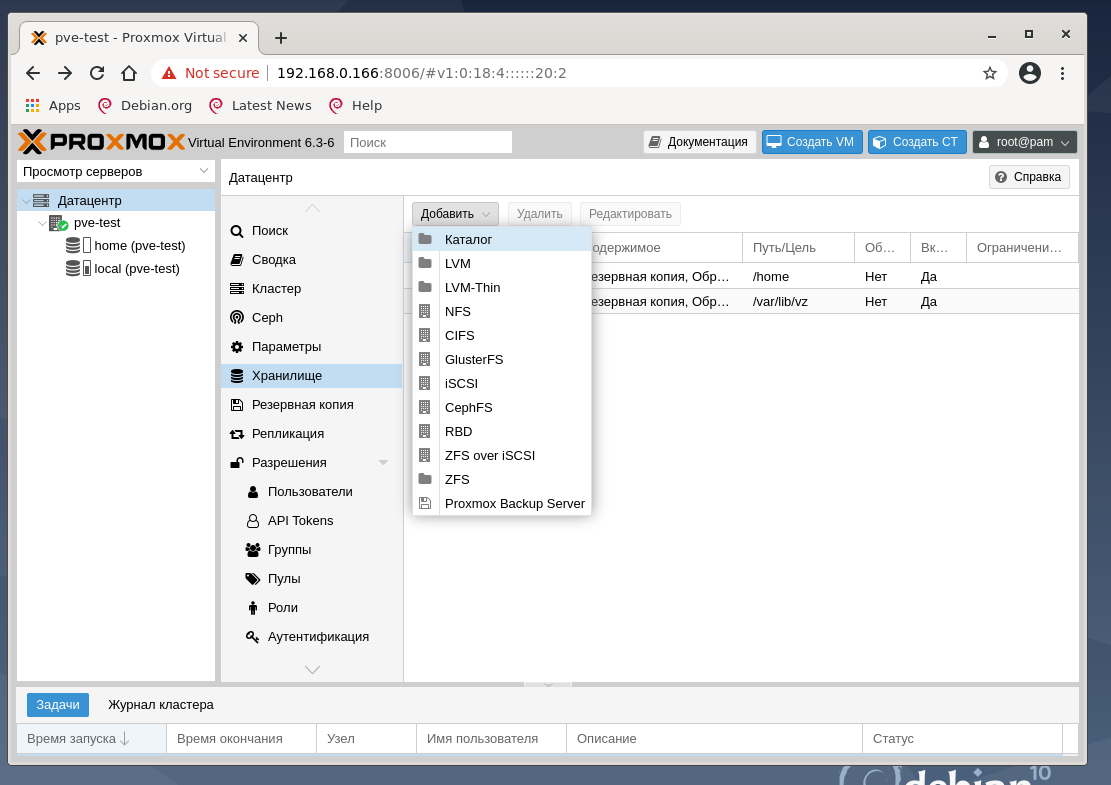Viewport: 1111px width, 785px height.
Task: Click the Поиск search field in header
Action: point(428,142)
